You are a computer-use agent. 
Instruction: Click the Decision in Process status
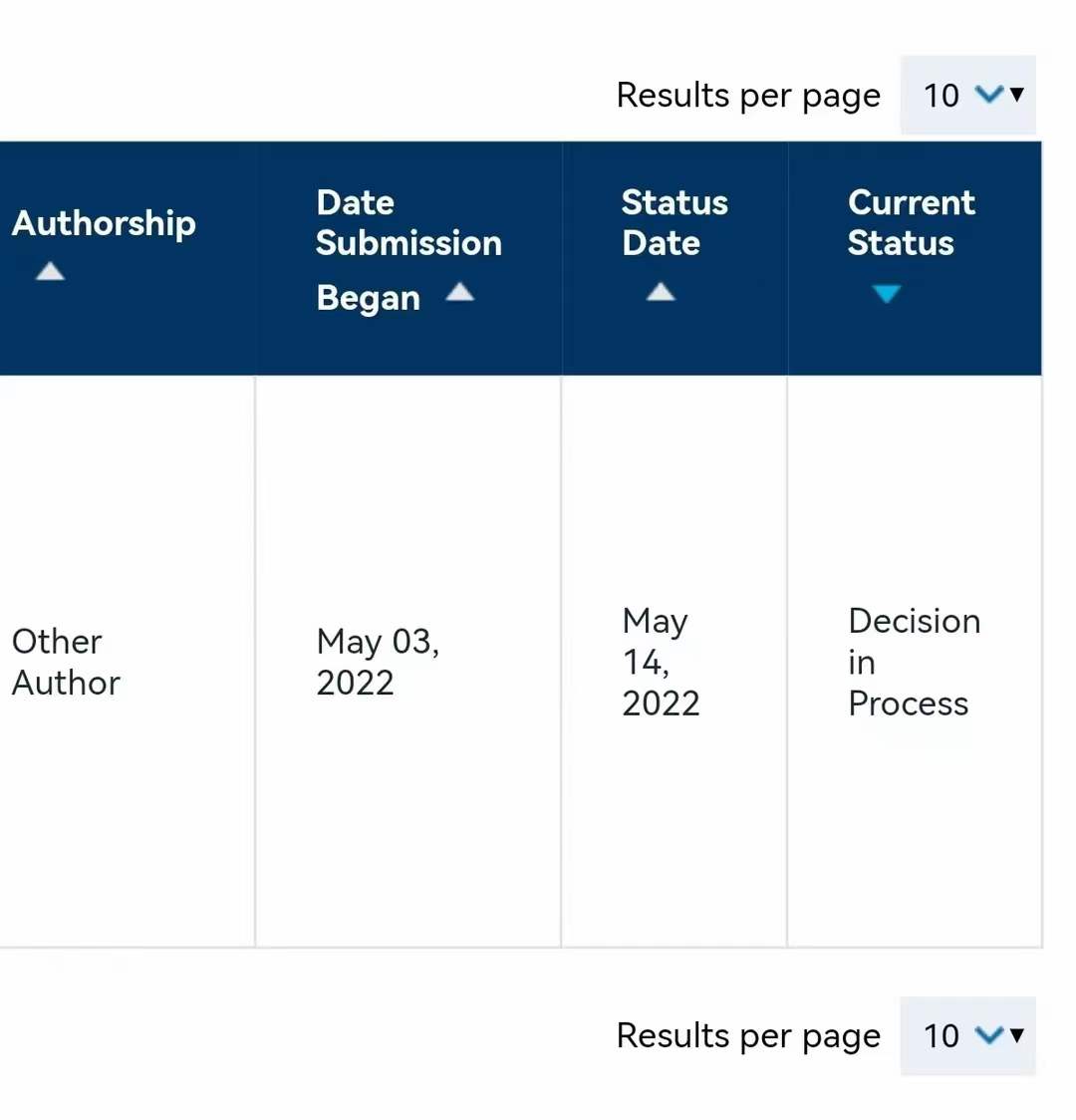click(914, 662)
